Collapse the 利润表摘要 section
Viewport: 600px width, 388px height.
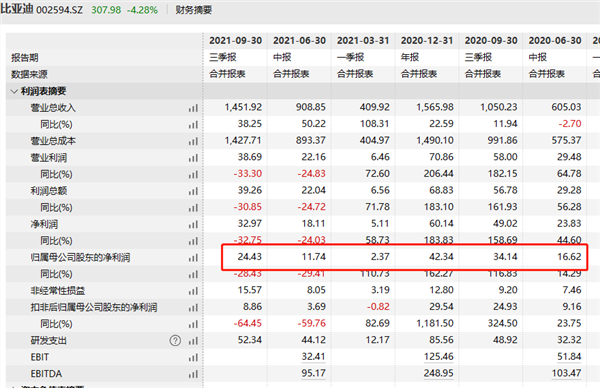14,91
